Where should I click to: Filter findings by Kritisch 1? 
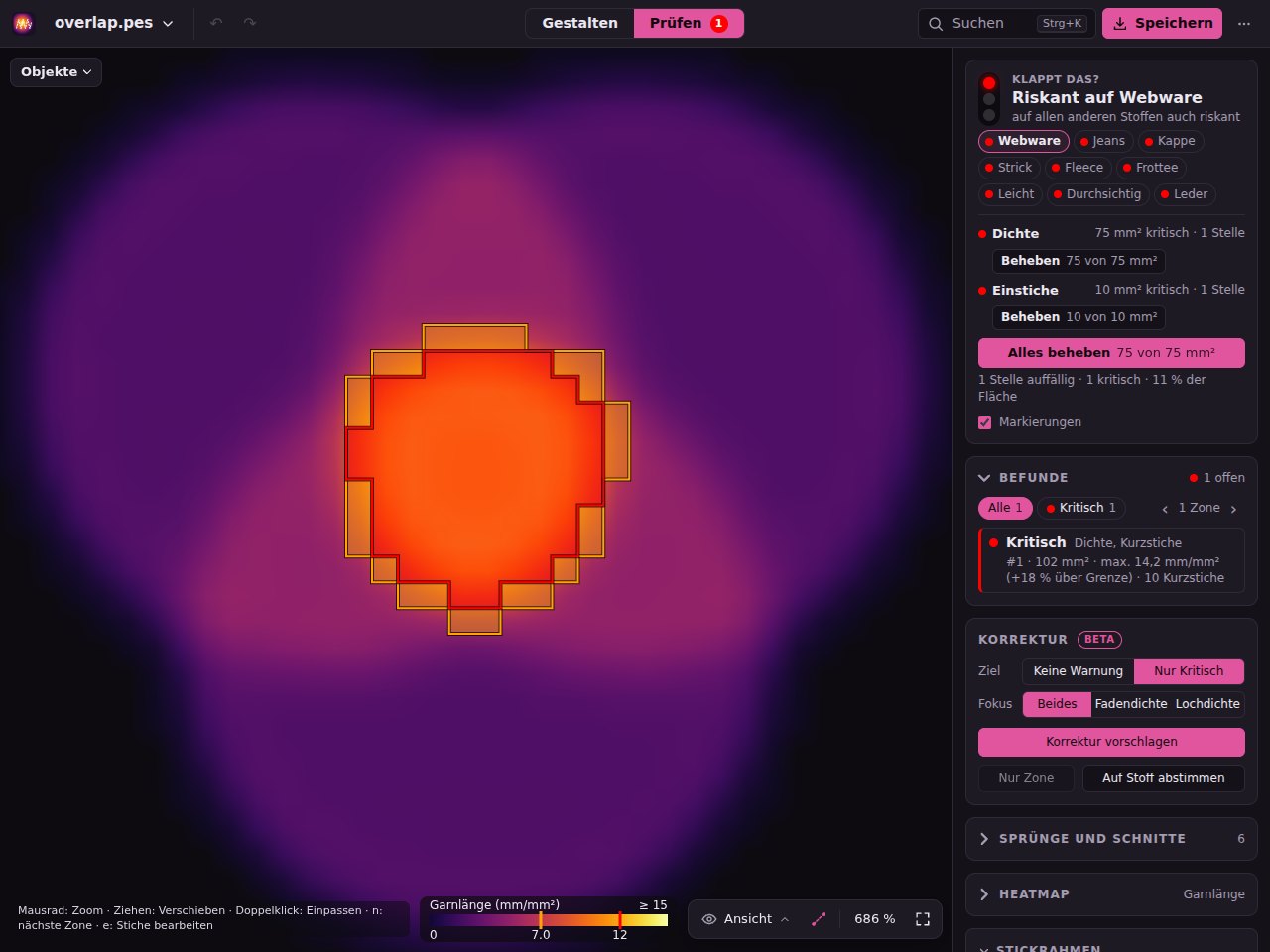(x=1081, y=508)
